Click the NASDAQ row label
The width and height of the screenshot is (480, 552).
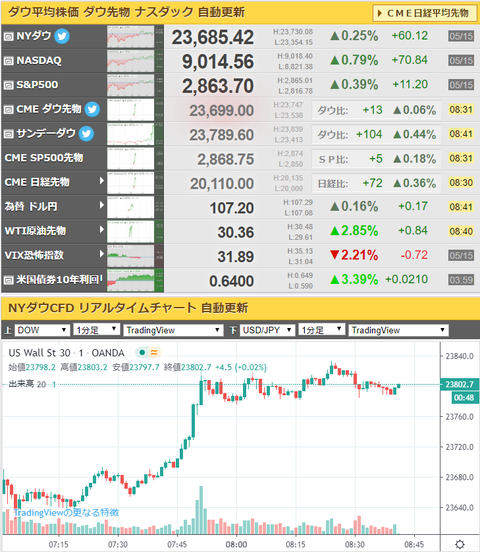[39, 61]
